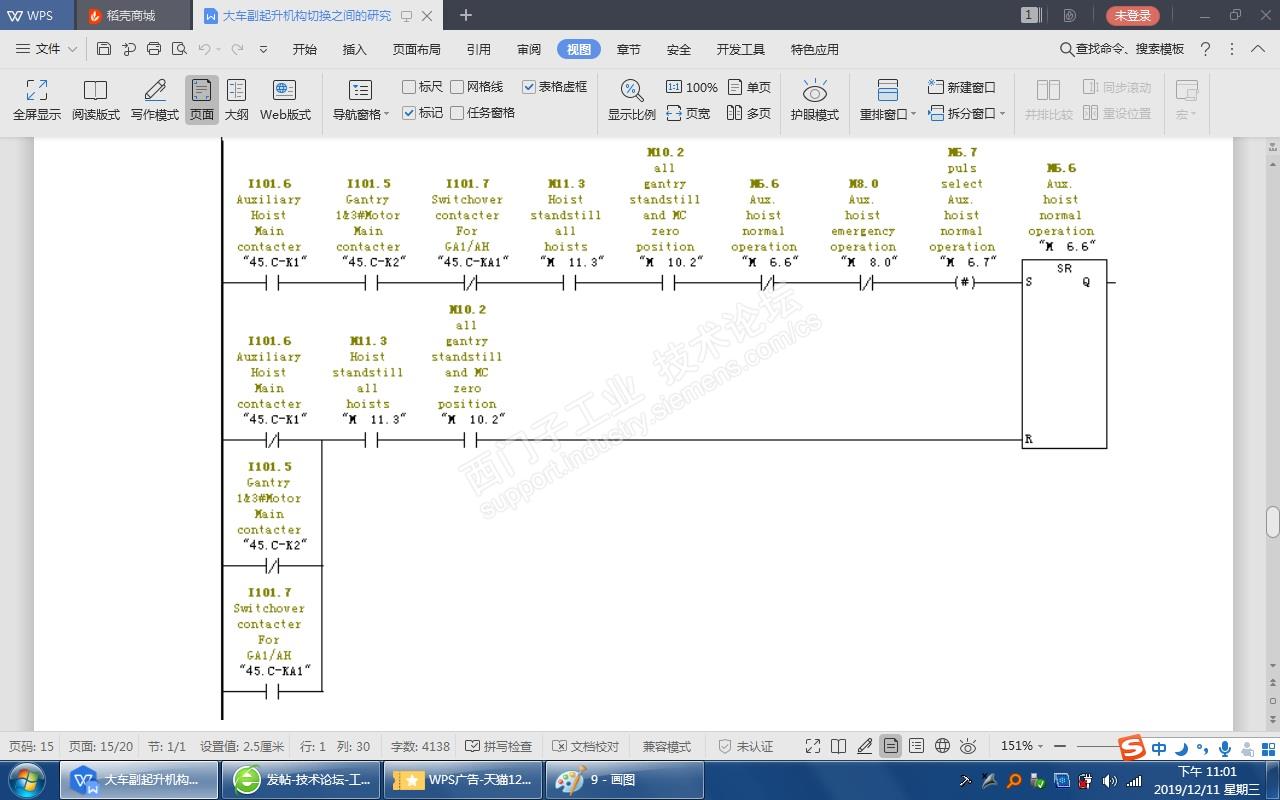Click the zoom out minus button

point(1060,746)
